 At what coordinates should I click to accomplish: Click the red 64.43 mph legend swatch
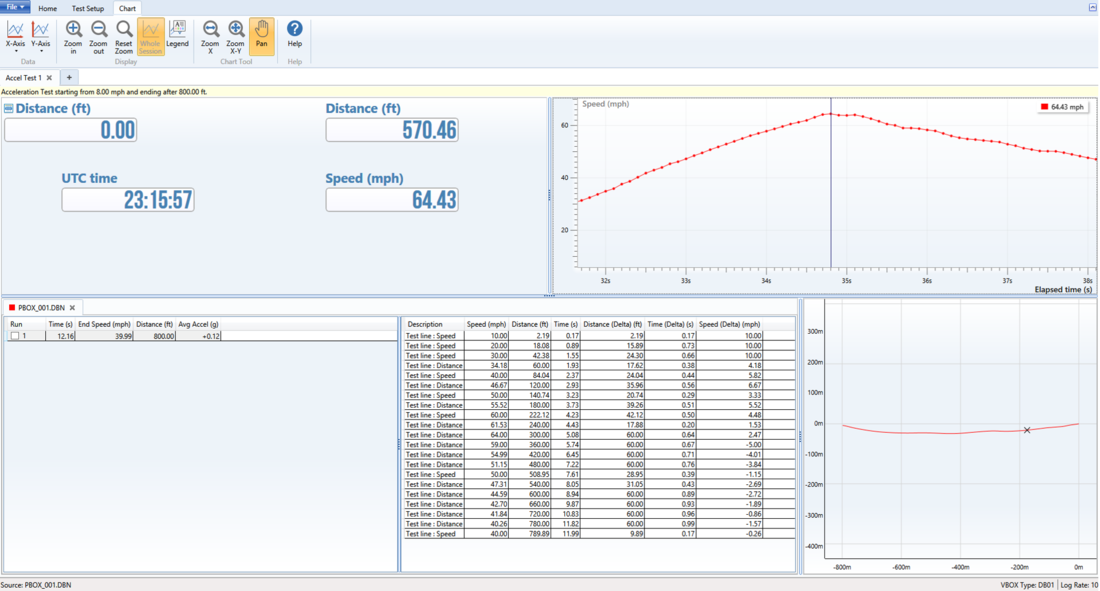[x=1044, y=107]
